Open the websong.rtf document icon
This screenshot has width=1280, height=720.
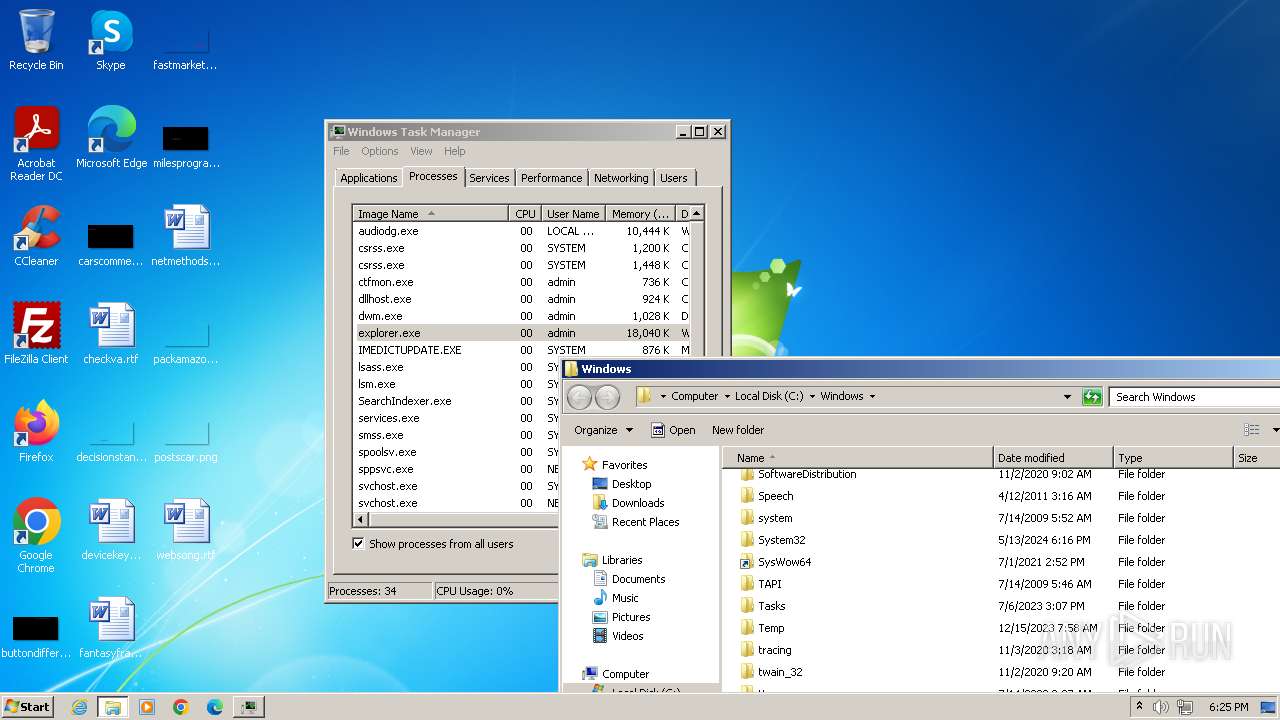(x=186, y=530)
